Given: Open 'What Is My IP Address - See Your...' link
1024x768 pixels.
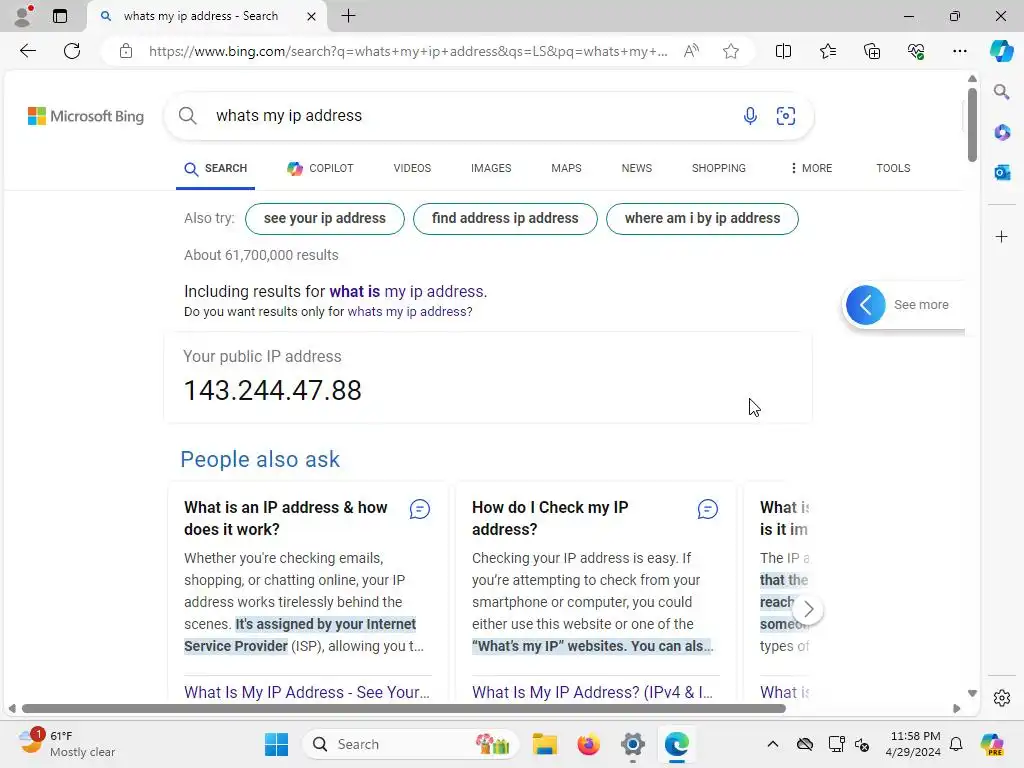Looking at the screenshot, I should point(307,692).
